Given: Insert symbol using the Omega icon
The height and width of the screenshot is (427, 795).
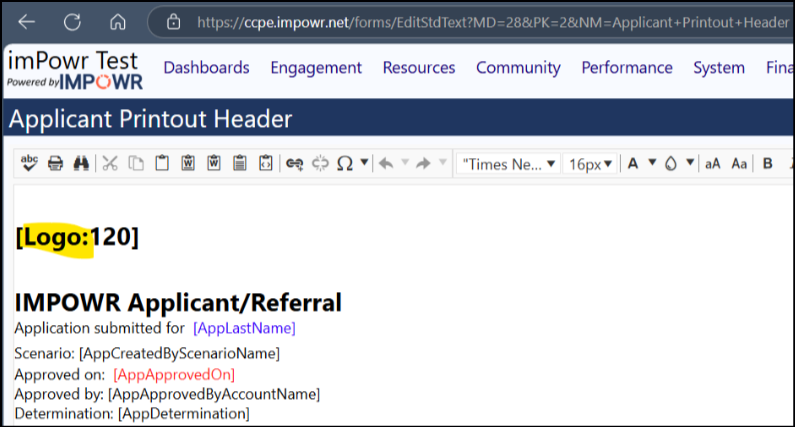Looking at the screenshot, I should tap(345, 163).
